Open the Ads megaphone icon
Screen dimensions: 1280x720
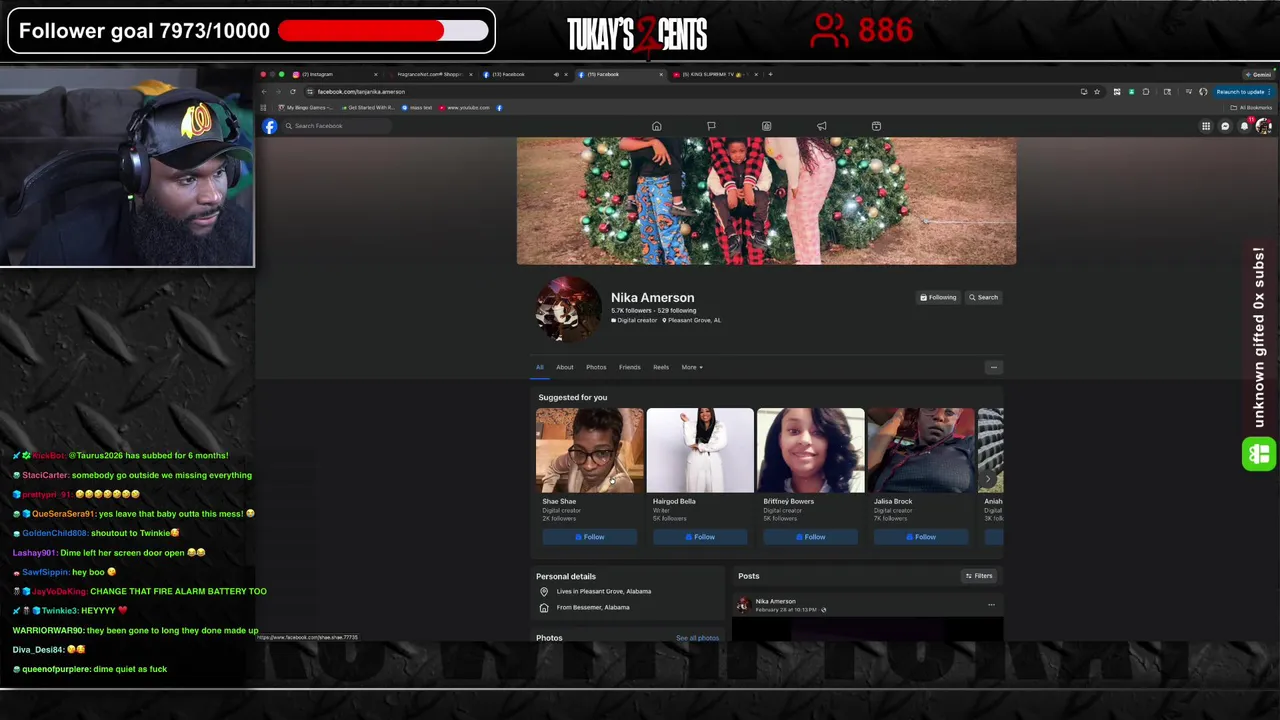(821, 126)
